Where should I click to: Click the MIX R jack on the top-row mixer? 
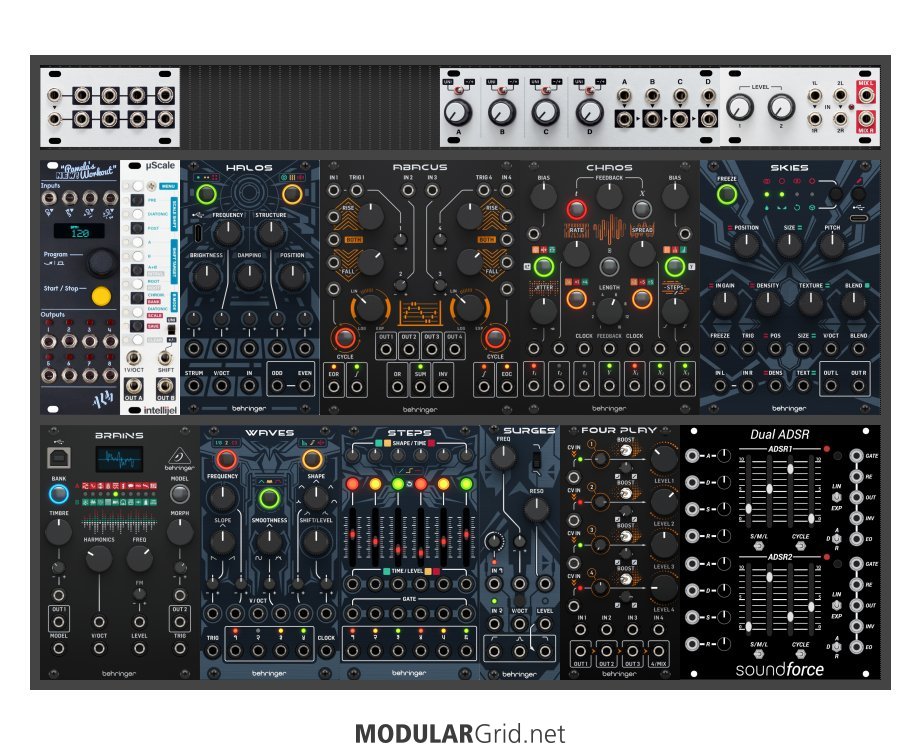(x=865, y=119)
